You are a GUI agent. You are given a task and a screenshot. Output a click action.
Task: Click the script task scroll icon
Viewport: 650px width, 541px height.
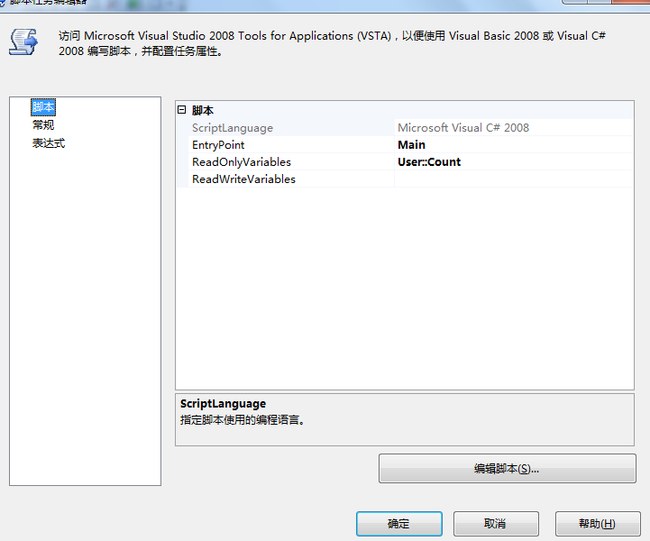pyautogui.click(x=24, y=42)
